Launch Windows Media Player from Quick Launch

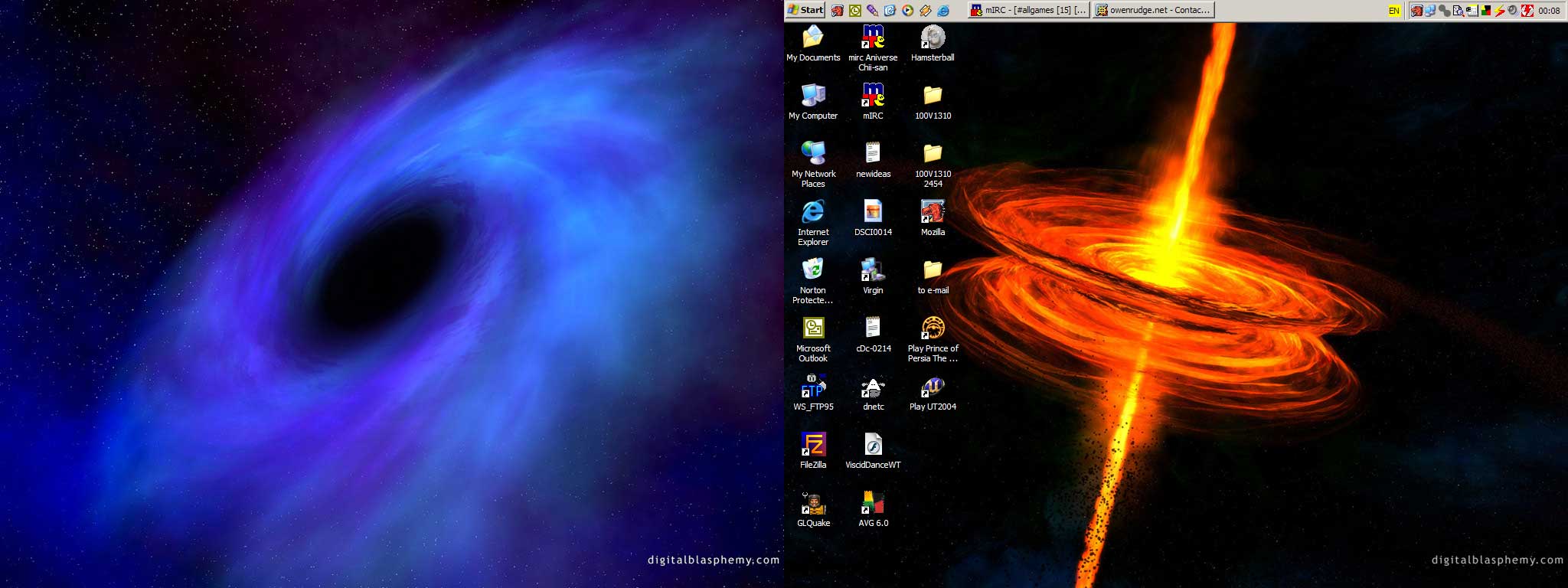click(907, 11)
